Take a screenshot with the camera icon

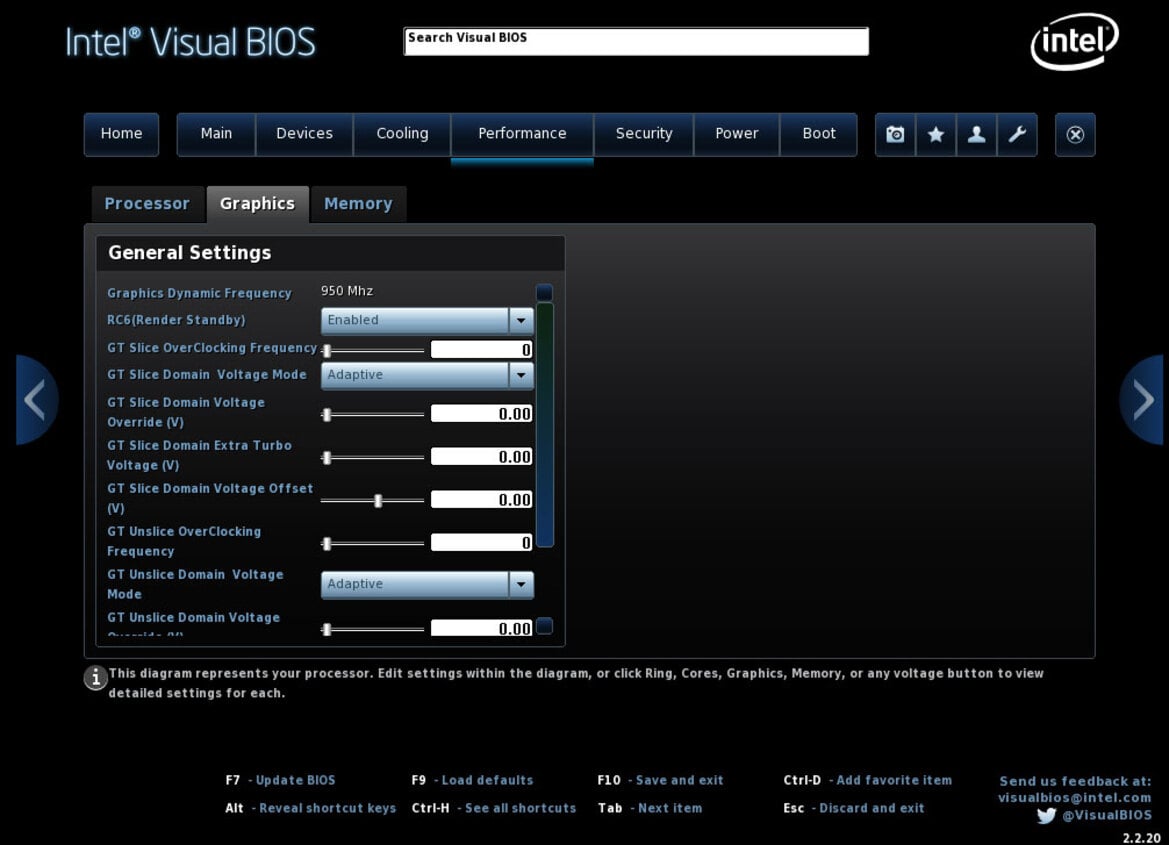pos(895,134)
